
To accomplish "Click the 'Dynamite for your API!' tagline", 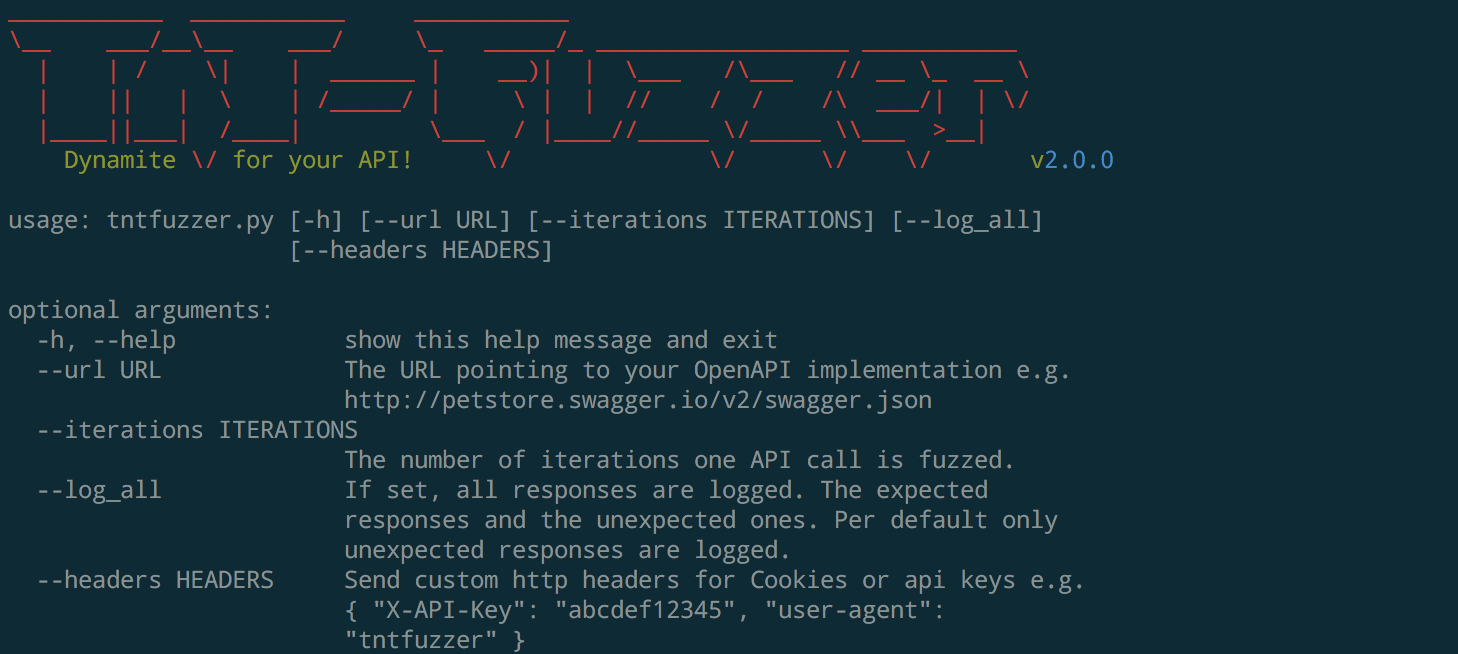I will point(238,161).
